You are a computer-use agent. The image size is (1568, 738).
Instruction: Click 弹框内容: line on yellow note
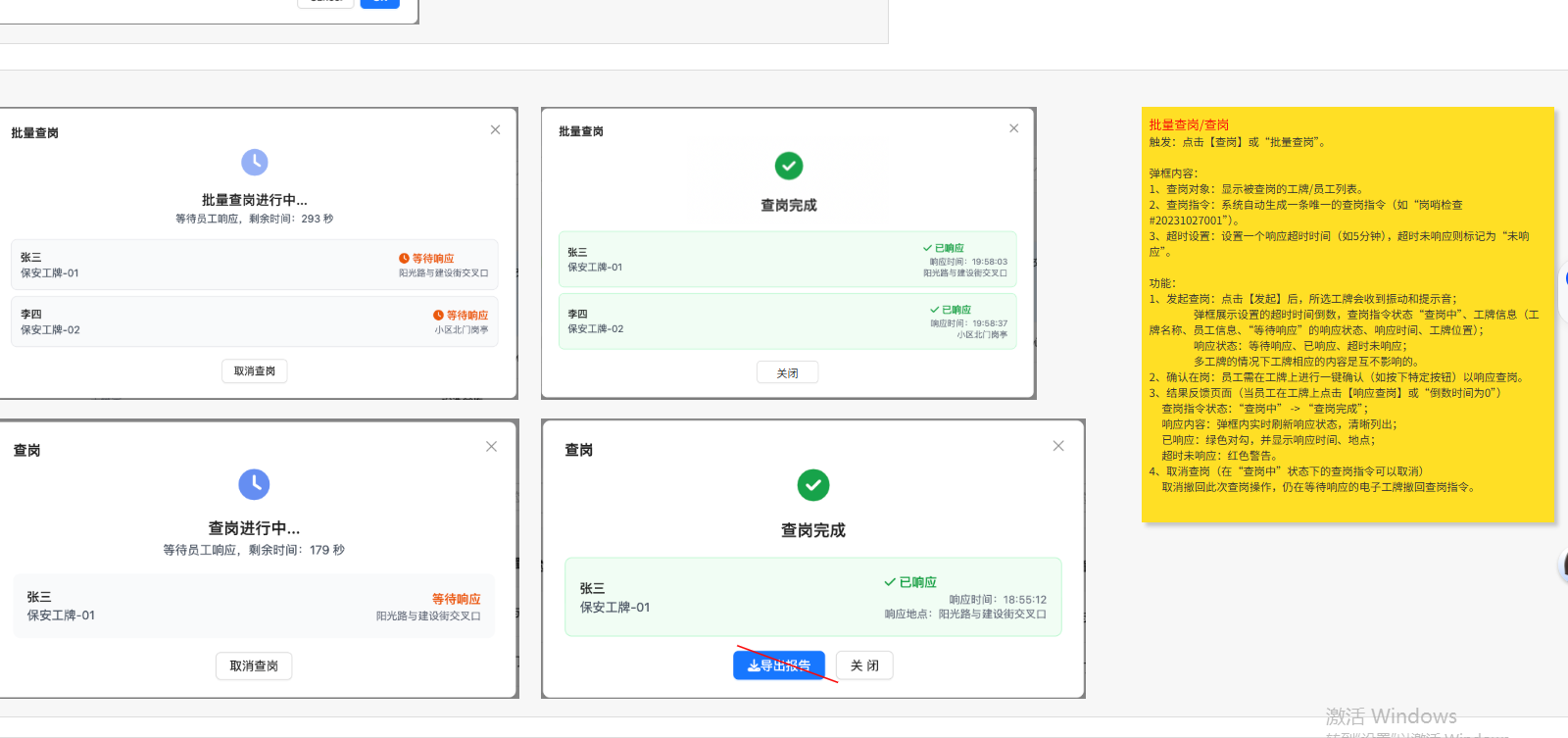point(1173,173)
